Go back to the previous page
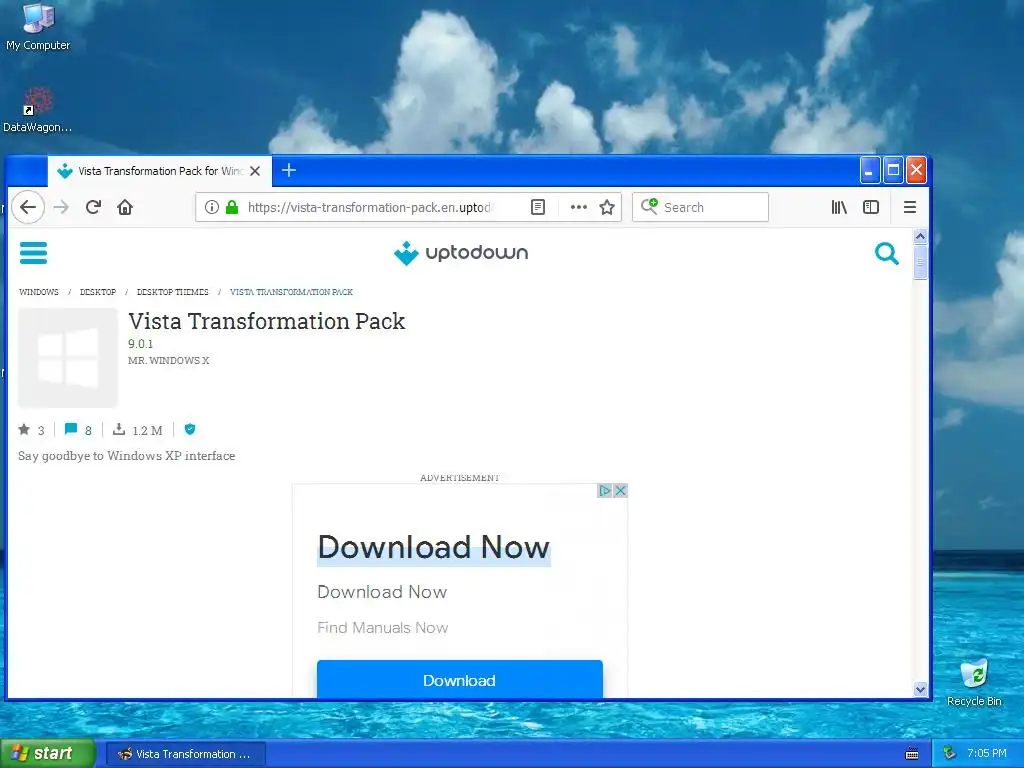1024x768 pixels. (27, 208)
